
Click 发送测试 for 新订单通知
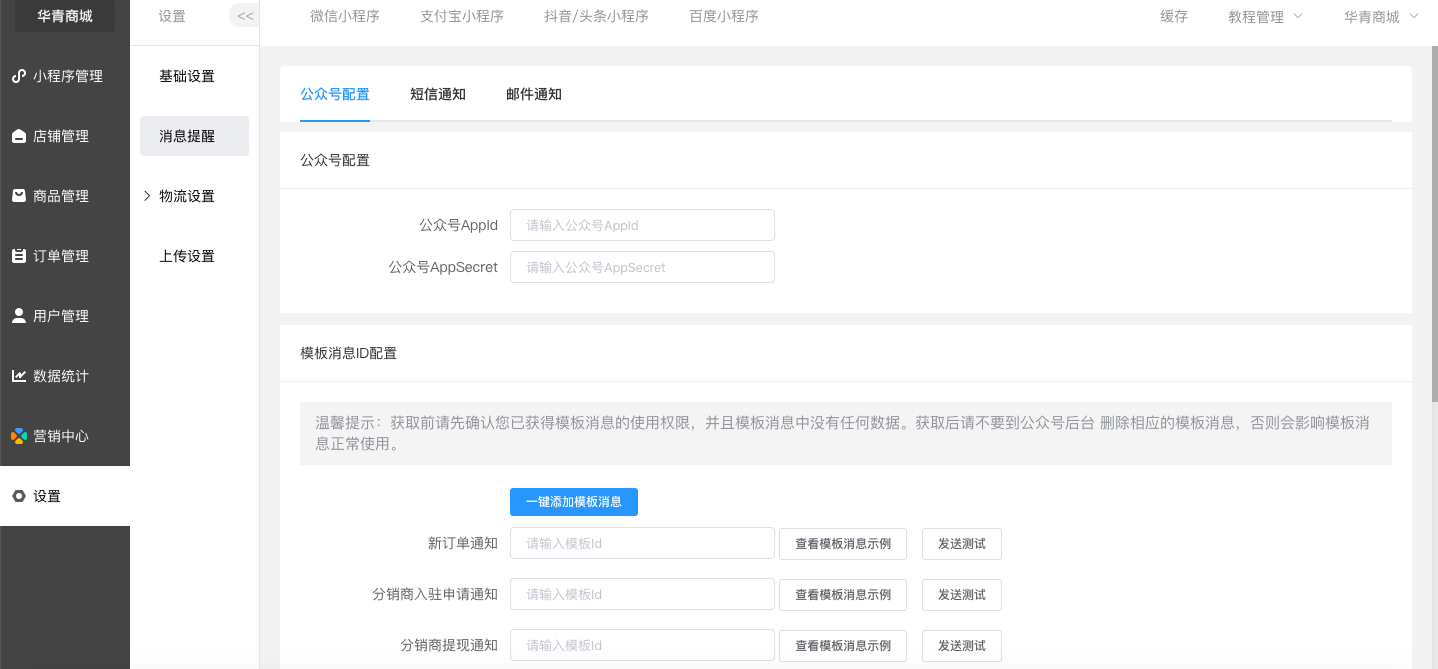[962, 543]
